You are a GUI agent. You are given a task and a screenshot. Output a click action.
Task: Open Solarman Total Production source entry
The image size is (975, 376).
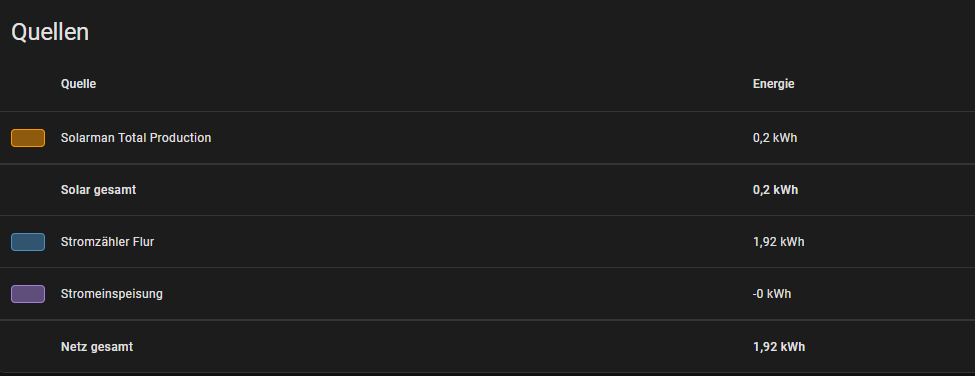(488, 138)
